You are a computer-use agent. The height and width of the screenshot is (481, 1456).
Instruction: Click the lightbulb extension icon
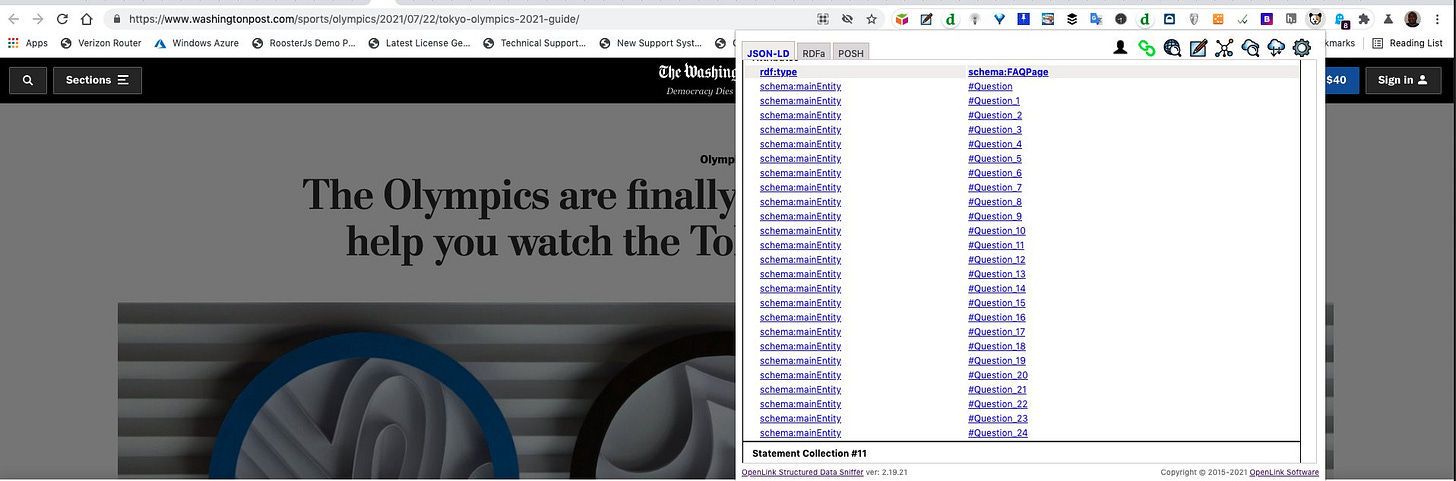tap(975, 19)
